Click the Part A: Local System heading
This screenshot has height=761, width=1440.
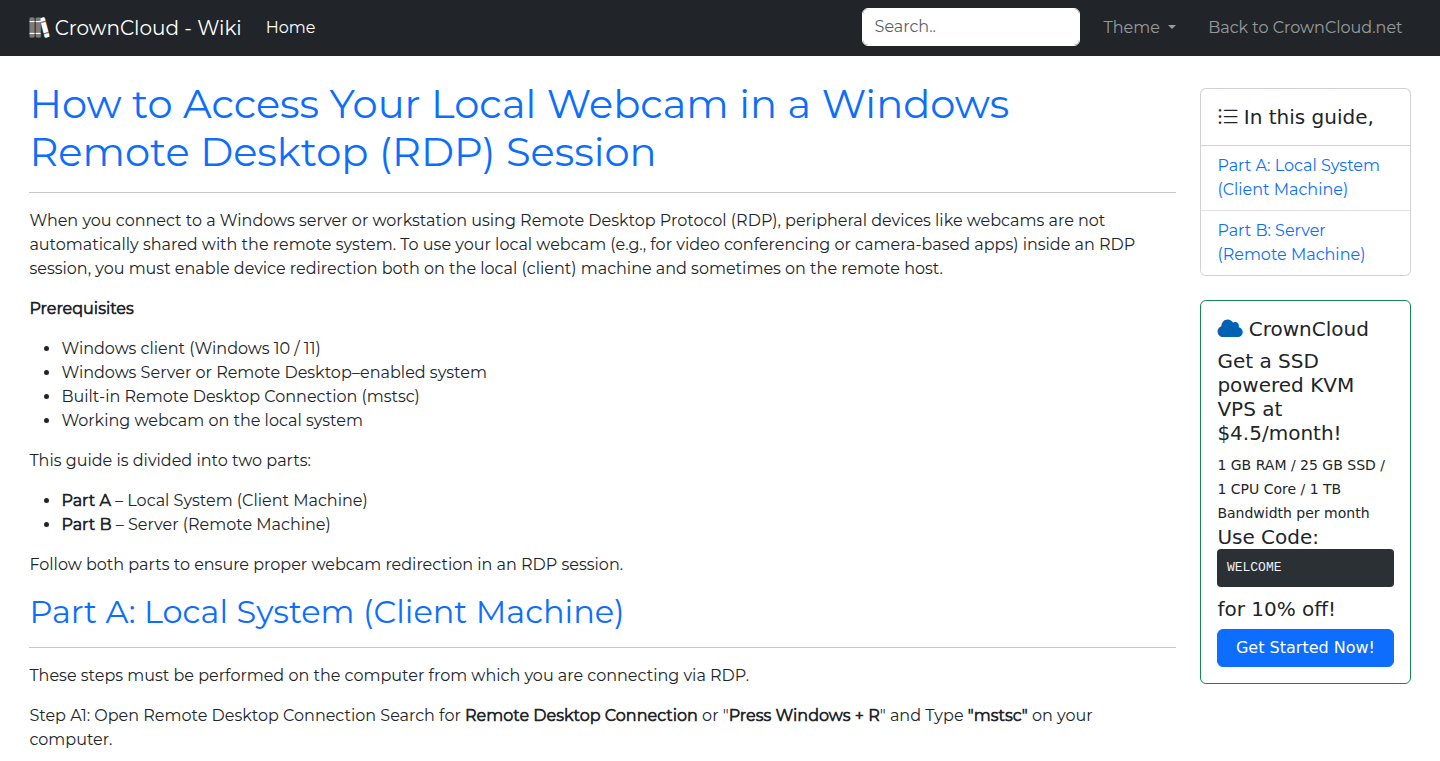click(326, 611)
